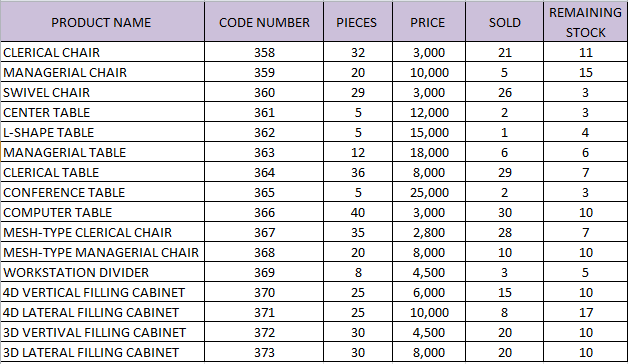This screenshot has height=364, width=628.
Task: Select code 368 cell
Action: pyautogui.click(x=264, y=252)
